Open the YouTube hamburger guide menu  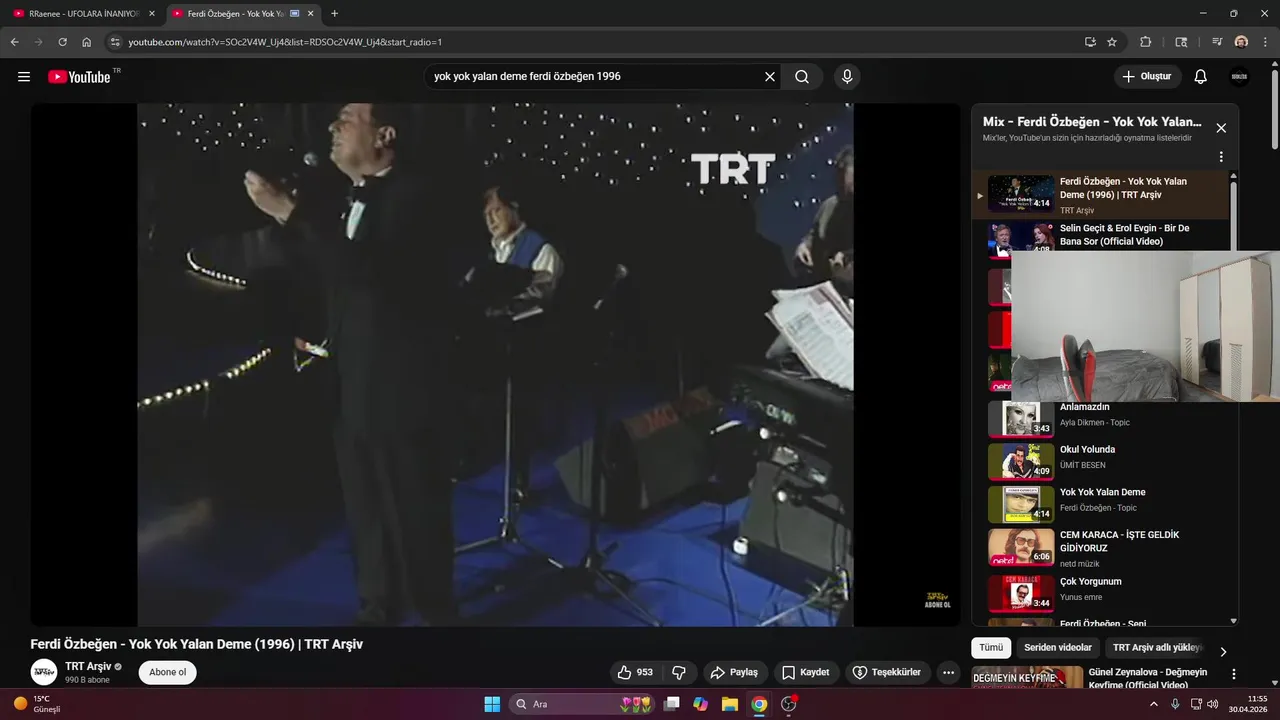click(x=24, y=77)
